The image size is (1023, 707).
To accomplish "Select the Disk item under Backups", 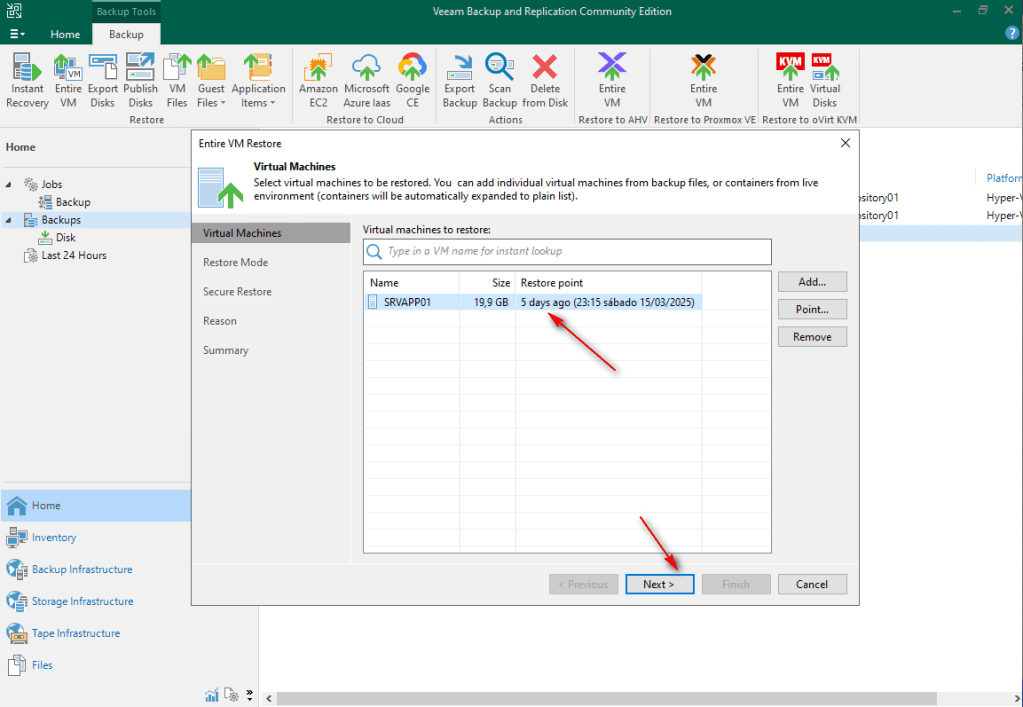I will click(65, 238).
